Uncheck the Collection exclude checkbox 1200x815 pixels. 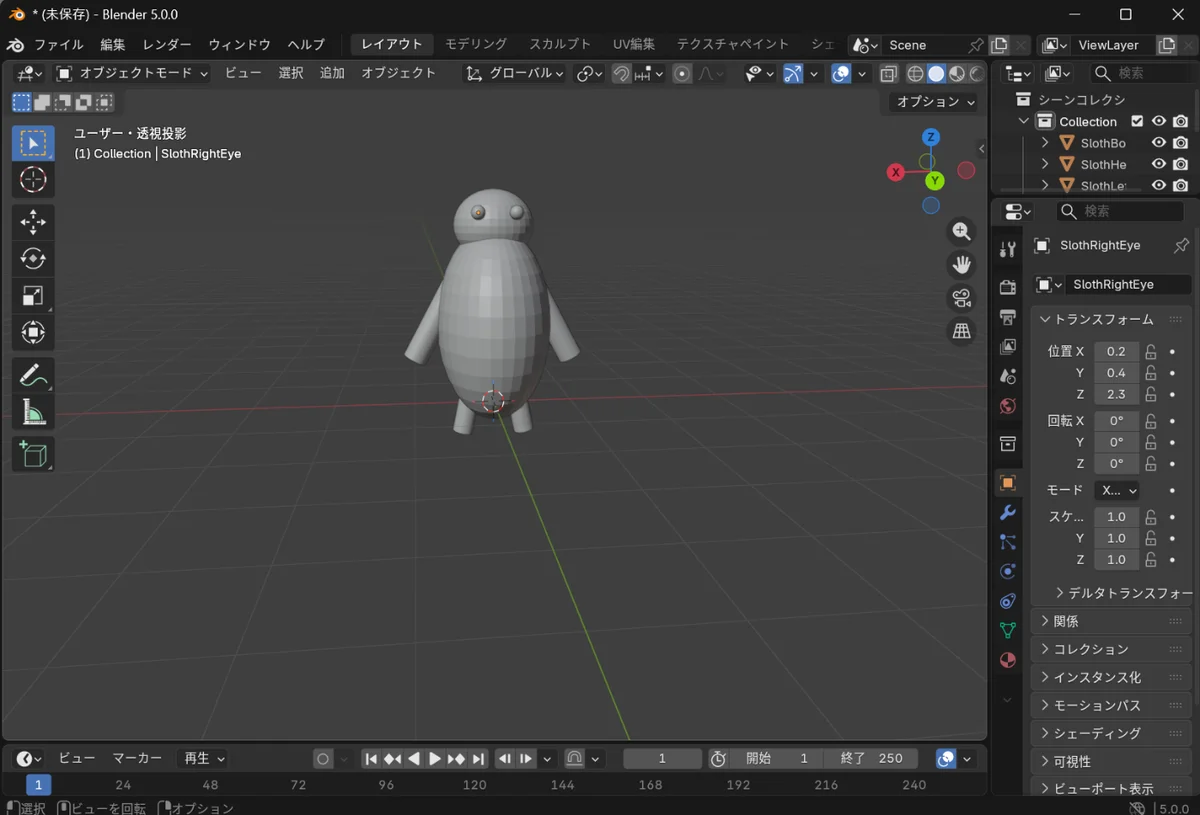pos(1137,121)
